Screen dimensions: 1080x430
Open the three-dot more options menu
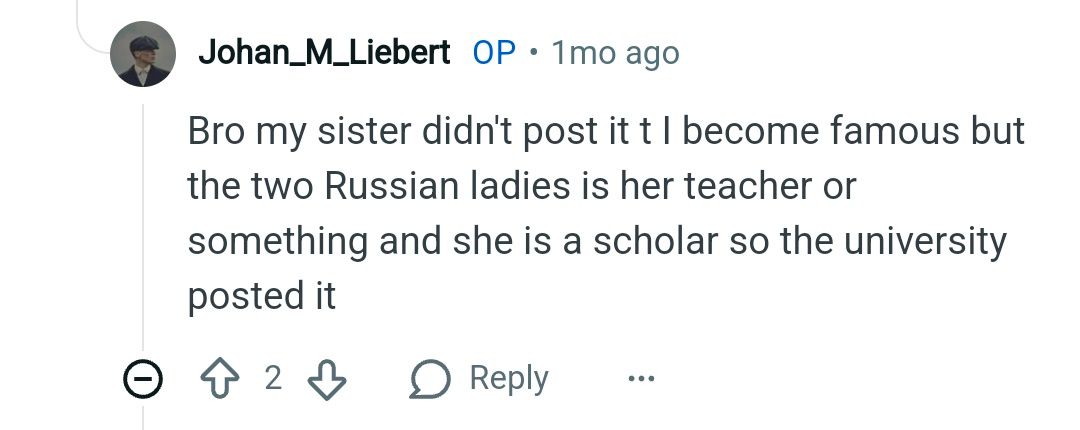(x=640, y=379)
